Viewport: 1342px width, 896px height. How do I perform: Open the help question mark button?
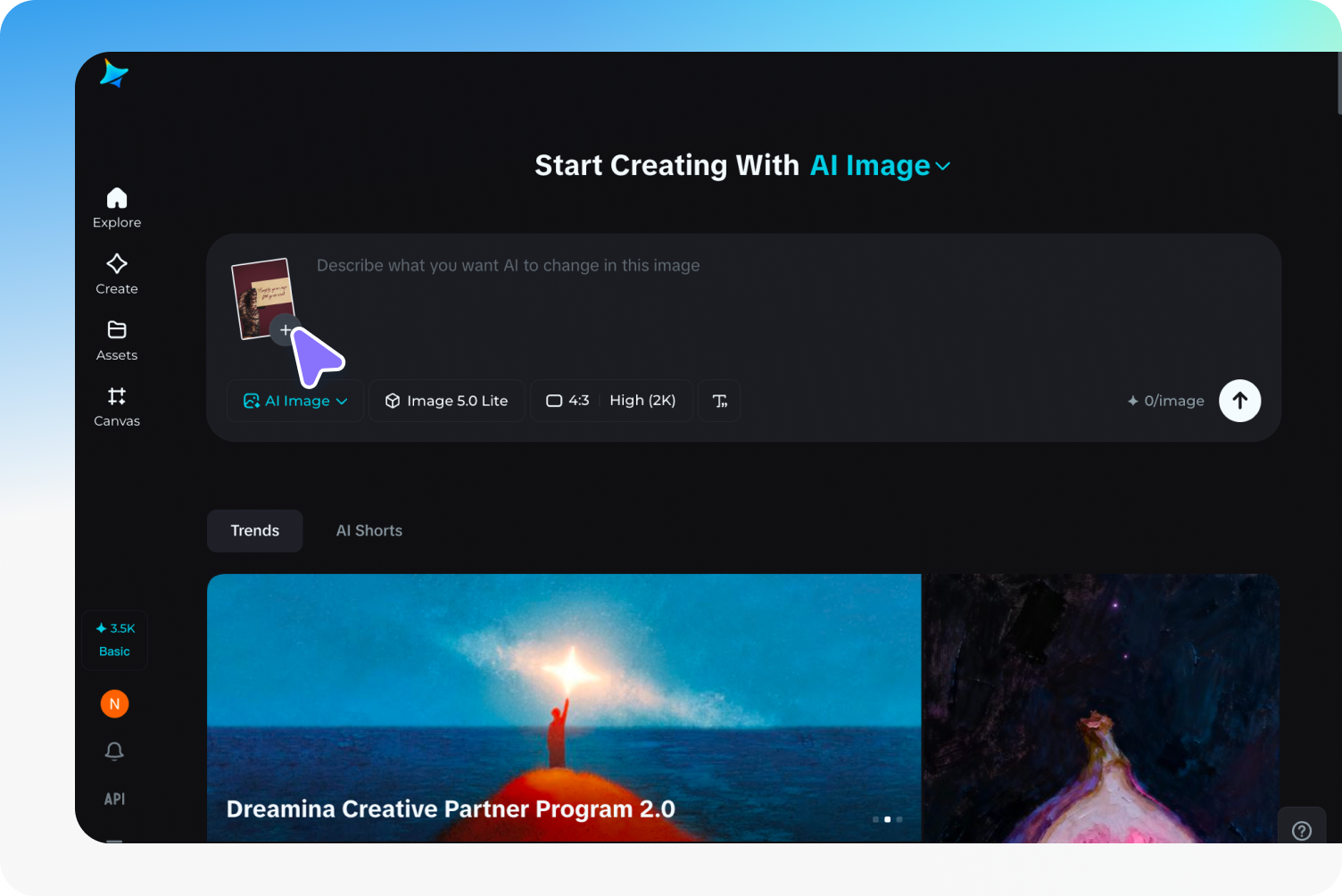point(1302,831)
